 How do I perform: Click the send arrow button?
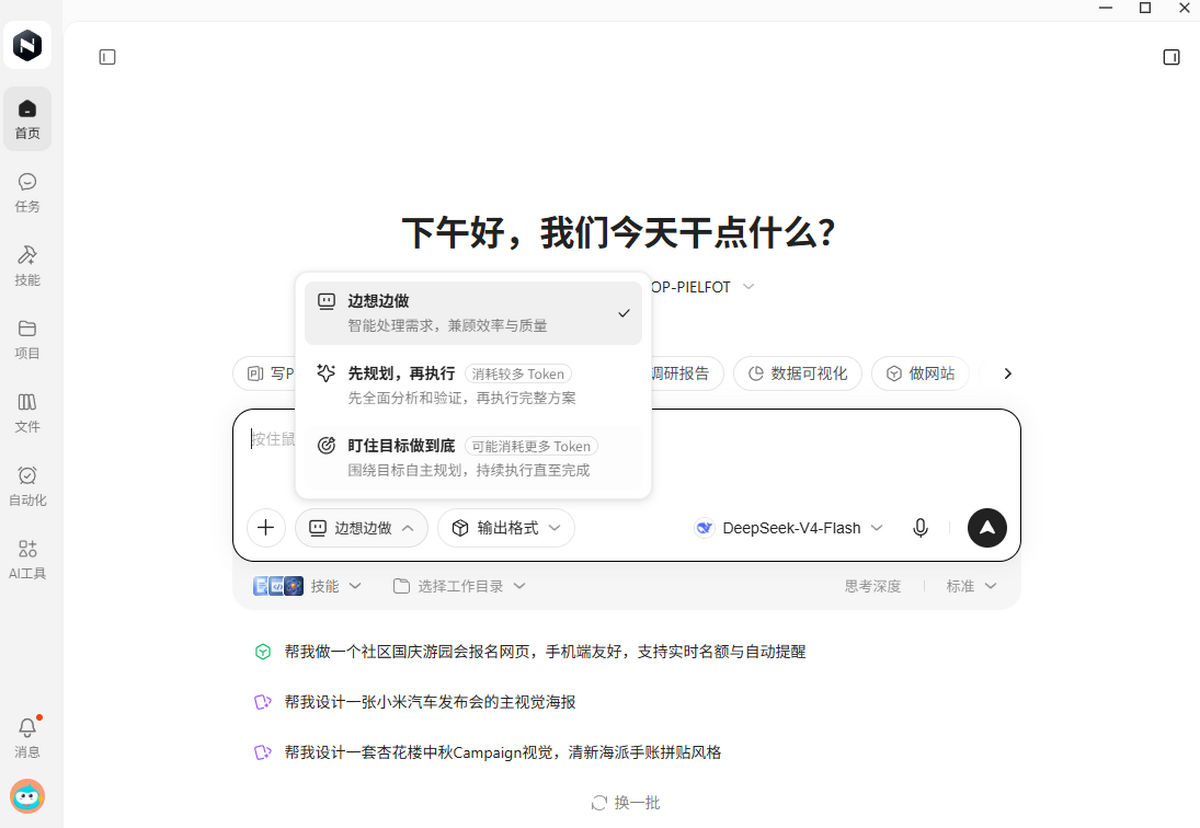pos(987,528)
